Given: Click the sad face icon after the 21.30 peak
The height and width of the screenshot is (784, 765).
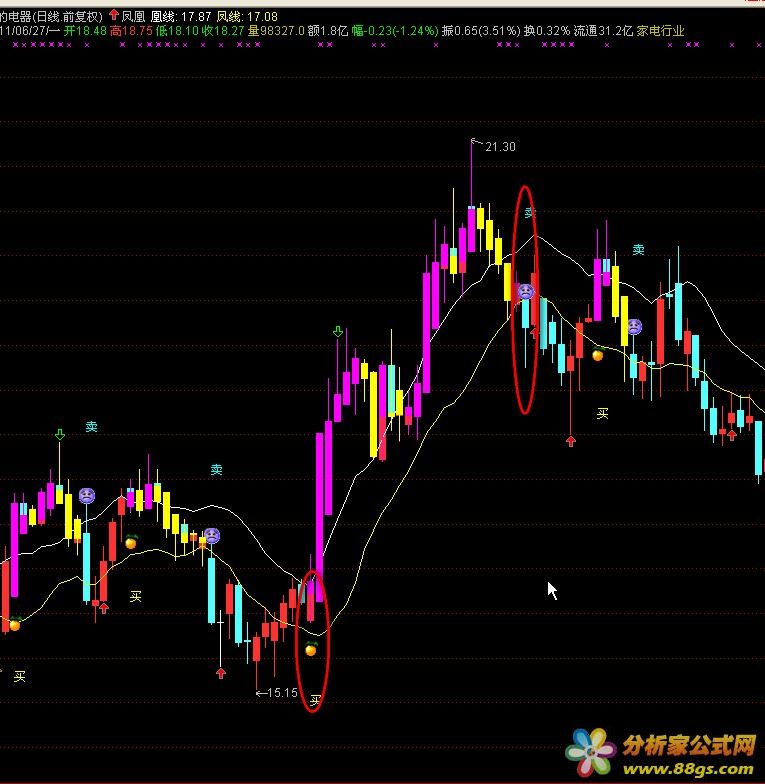Looking at the screenshot, I should (526, 292).
